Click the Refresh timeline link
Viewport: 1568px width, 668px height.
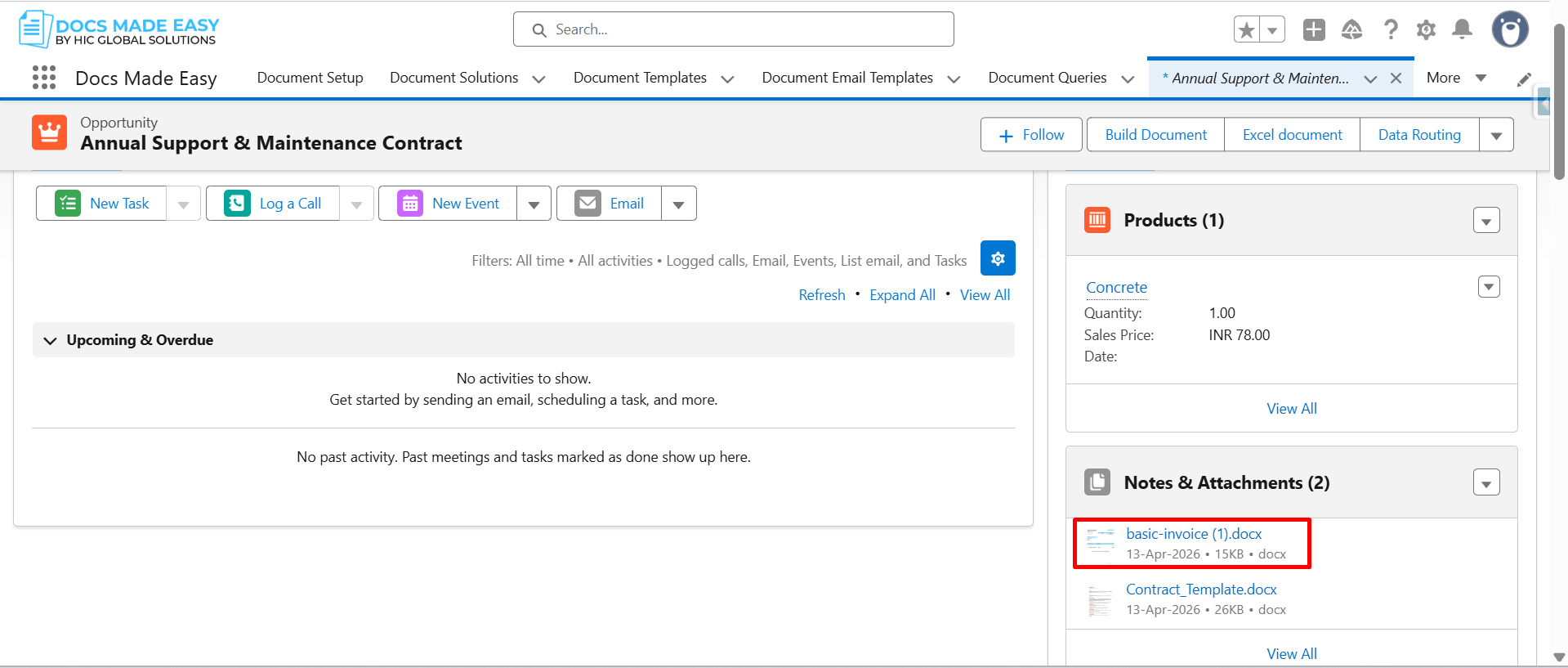[822, 295]
